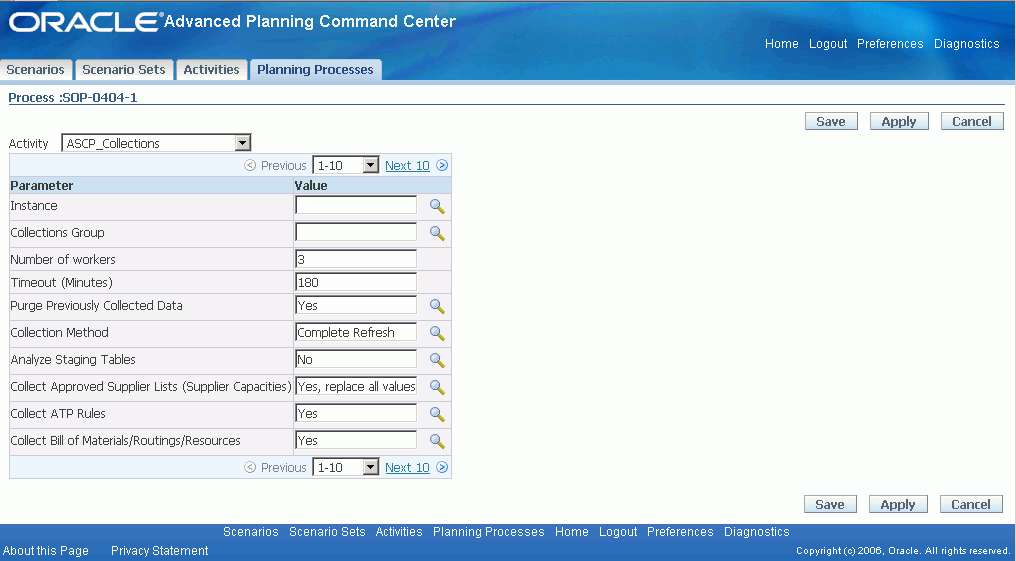Click the bottom Apply button
Image resolution: width=1016 pixels, height=561 pixels.
tap(898, 504)
